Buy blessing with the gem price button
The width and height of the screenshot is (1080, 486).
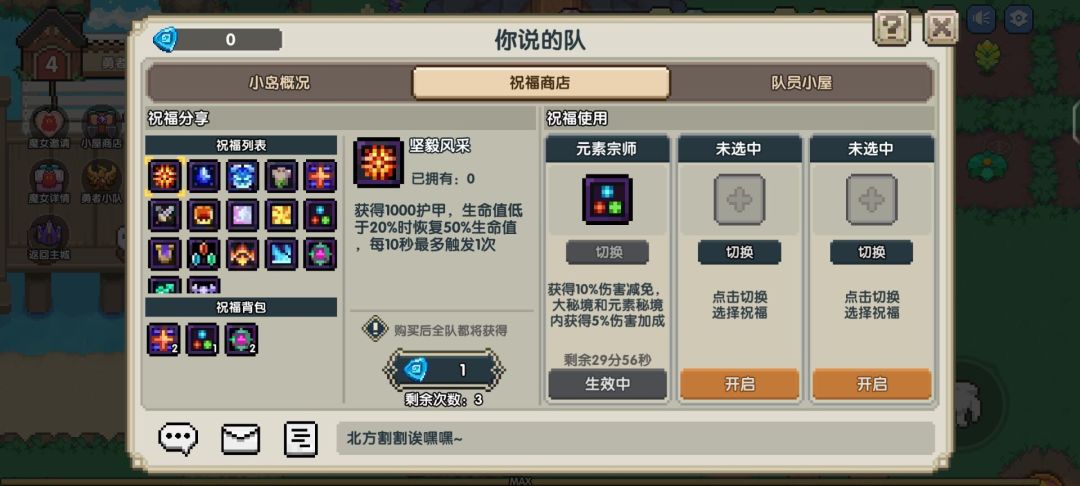(444, 370)
